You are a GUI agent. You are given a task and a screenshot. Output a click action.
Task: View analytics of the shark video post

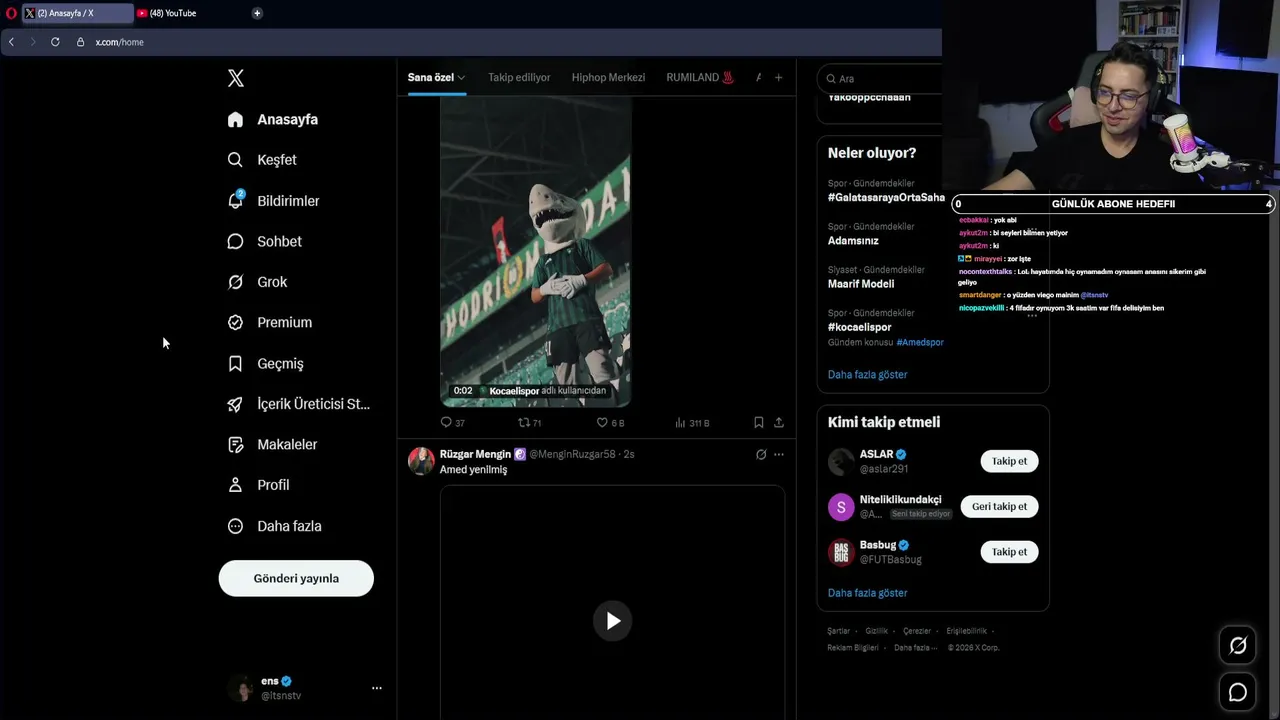(x=692, y=422)
